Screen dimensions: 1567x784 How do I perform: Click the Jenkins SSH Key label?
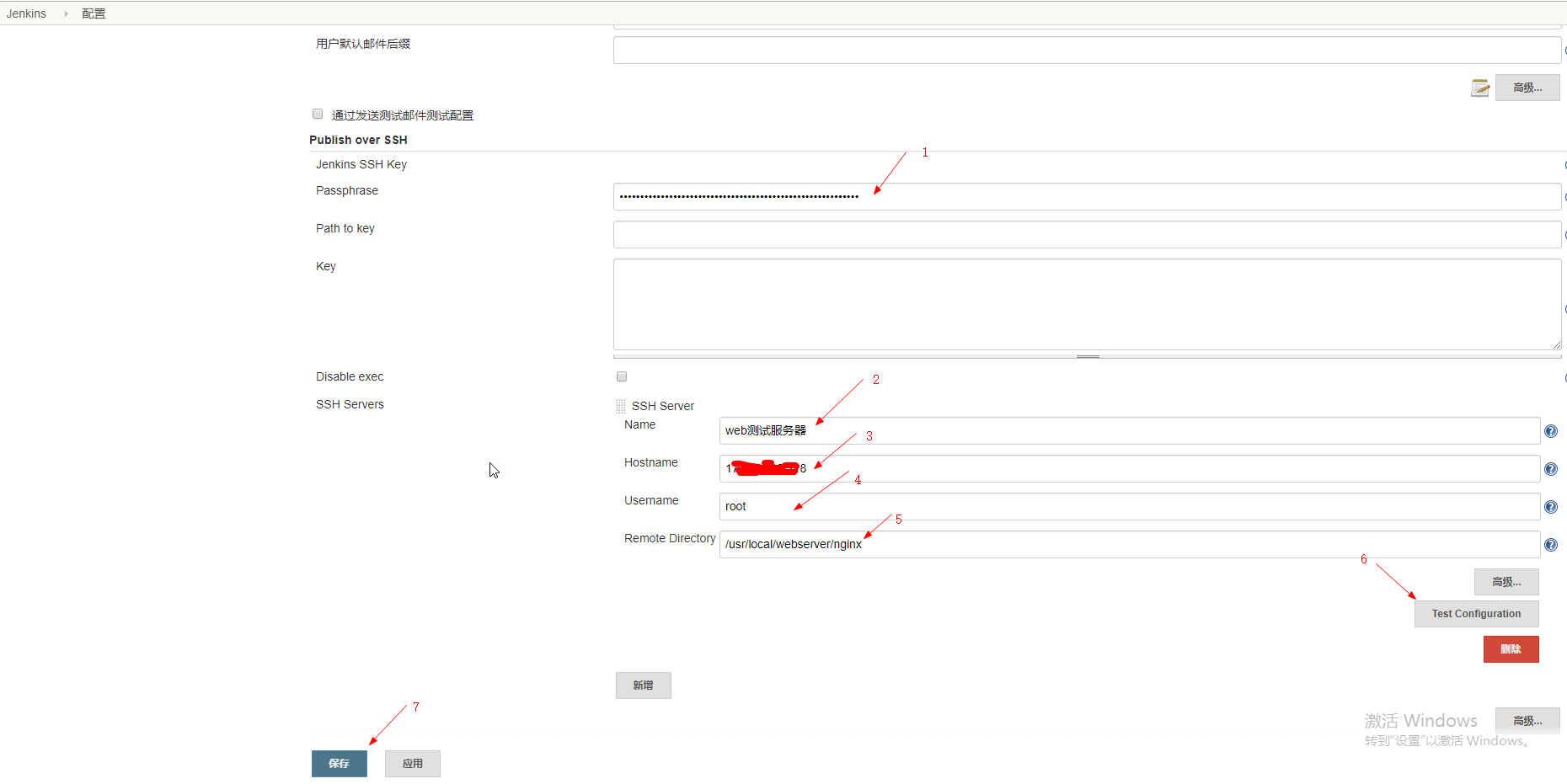(361, 164)
